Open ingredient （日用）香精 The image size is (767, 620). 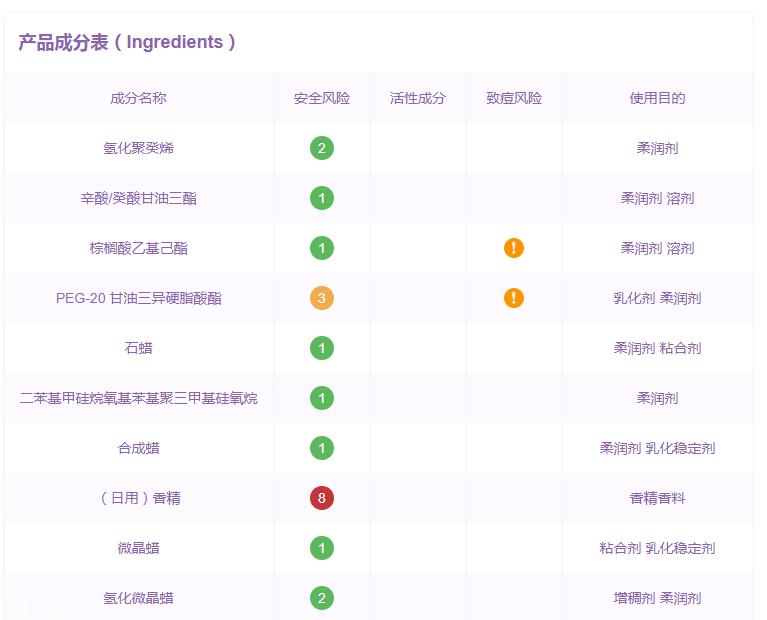tap(138, 498)
